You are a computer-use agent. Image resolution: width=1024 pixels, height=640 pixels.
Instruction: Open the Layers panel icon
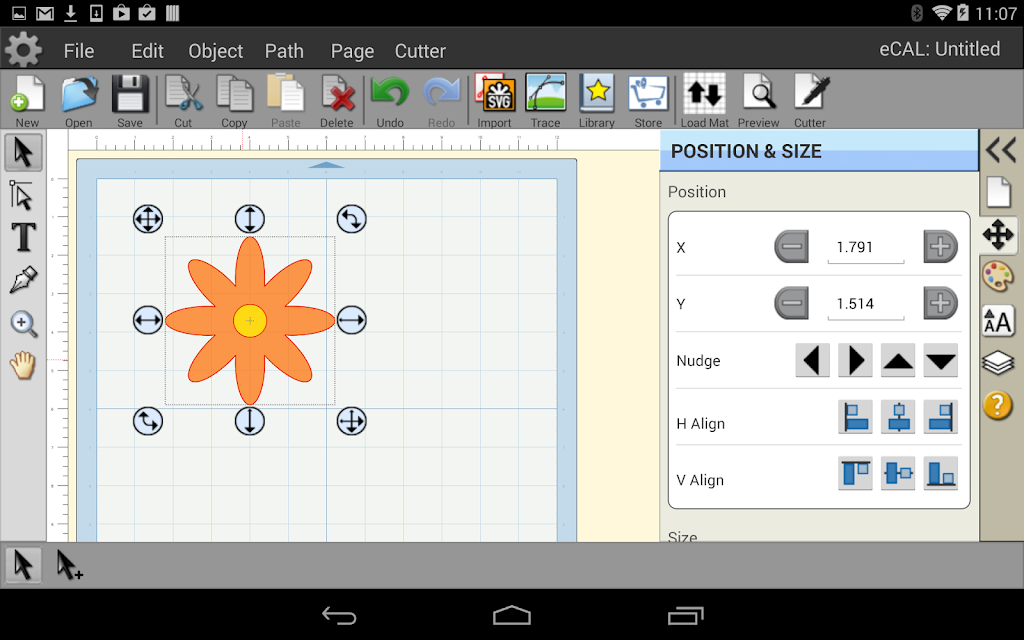[x=998, y=363]
